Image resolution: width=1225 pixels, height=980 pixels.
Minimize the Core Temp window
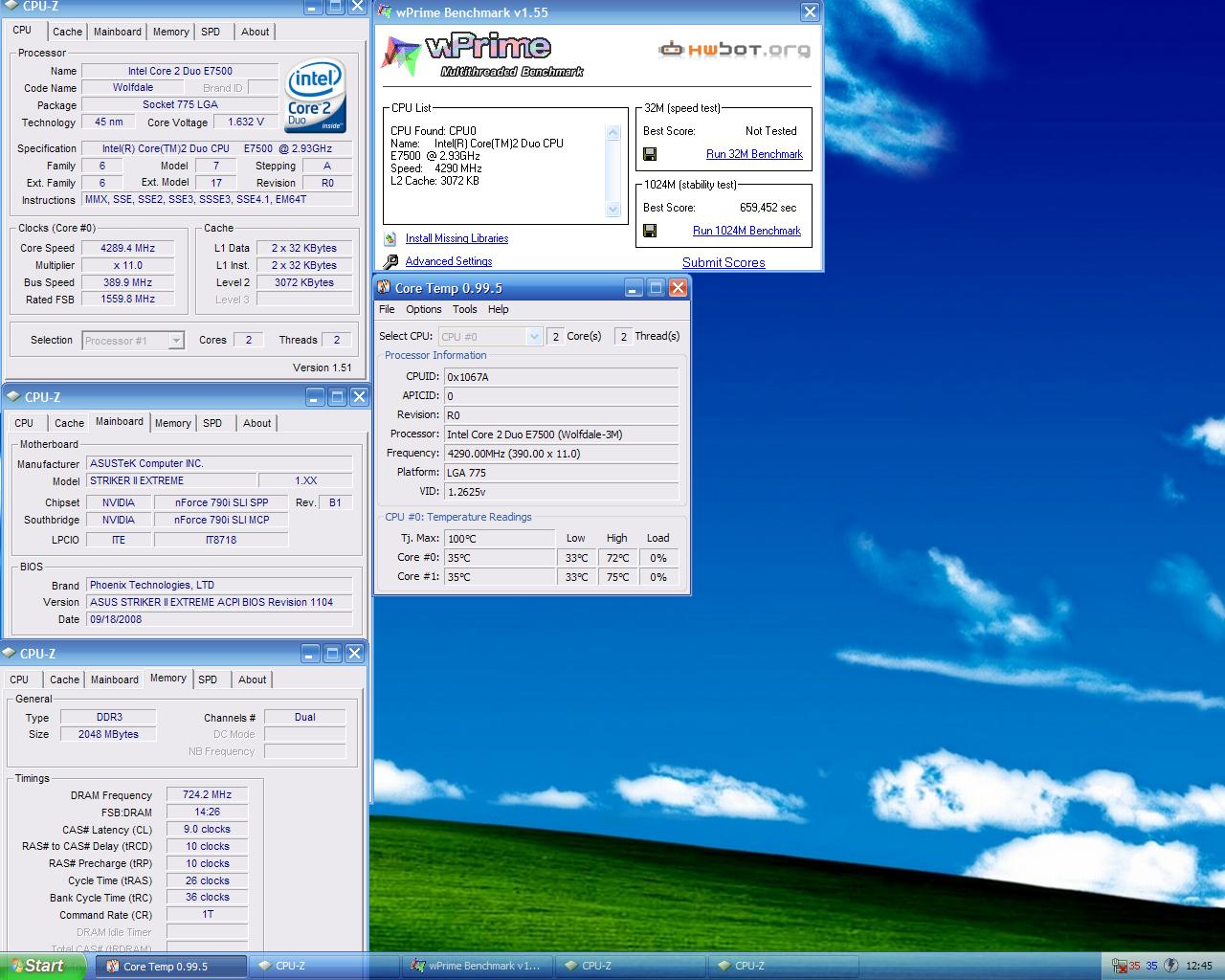pyautogui.click(x=634, y=288)
